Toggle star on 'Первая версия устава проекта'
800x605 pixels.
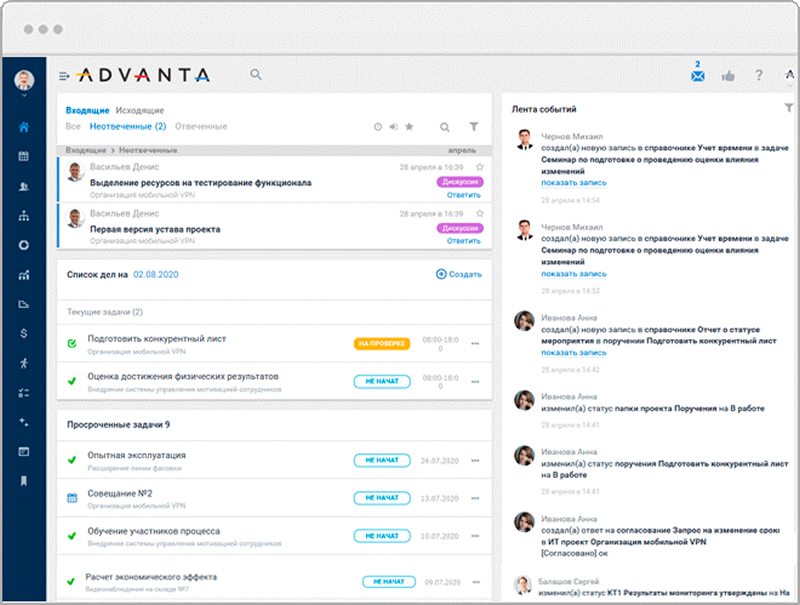(480, 214)
